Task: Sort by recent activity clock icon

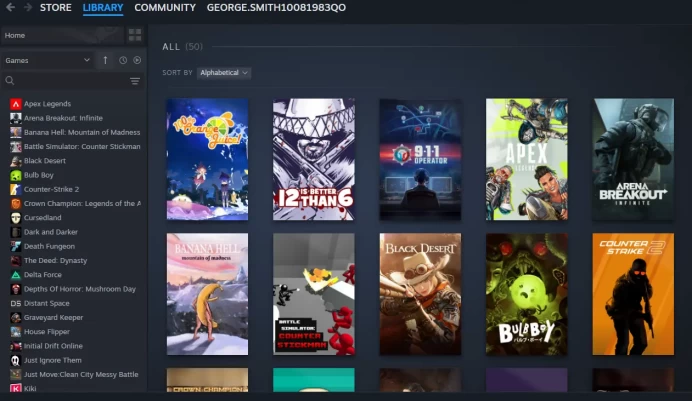Action: pos(123,60)
